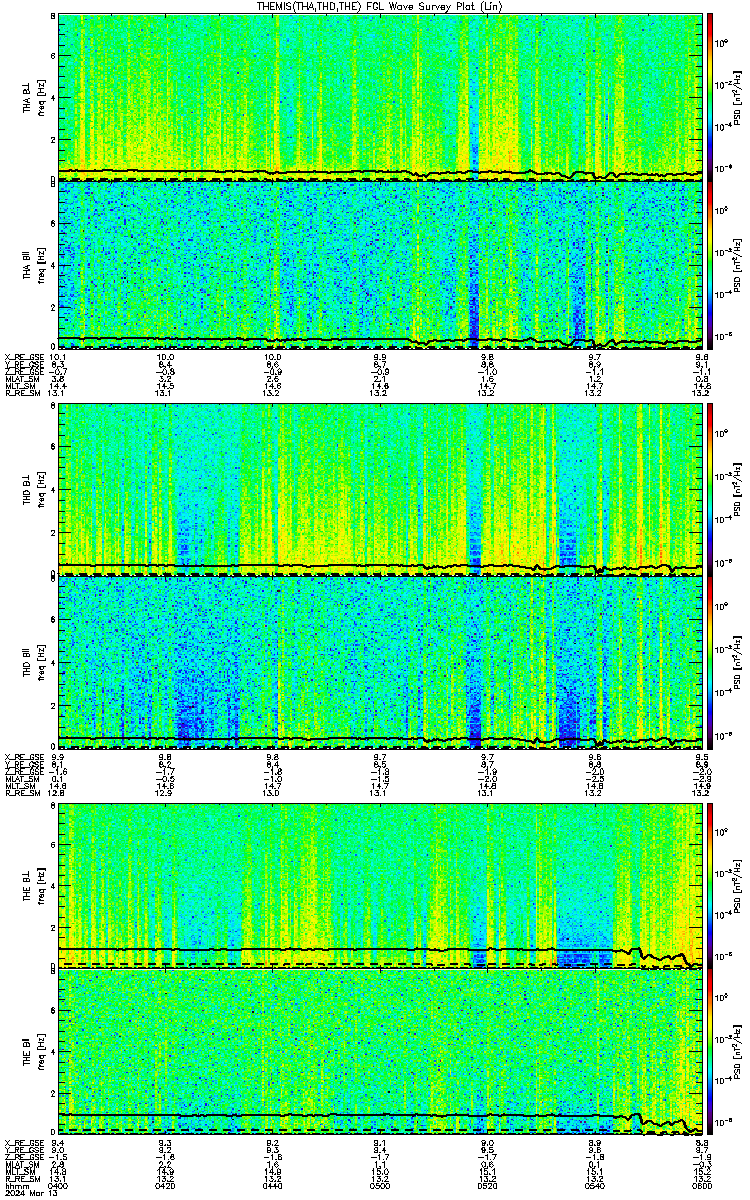Click the 'THA B⊥ freq [Hz]' axis label
This screenshot has height=1200, width=750.
pos(34,97)
